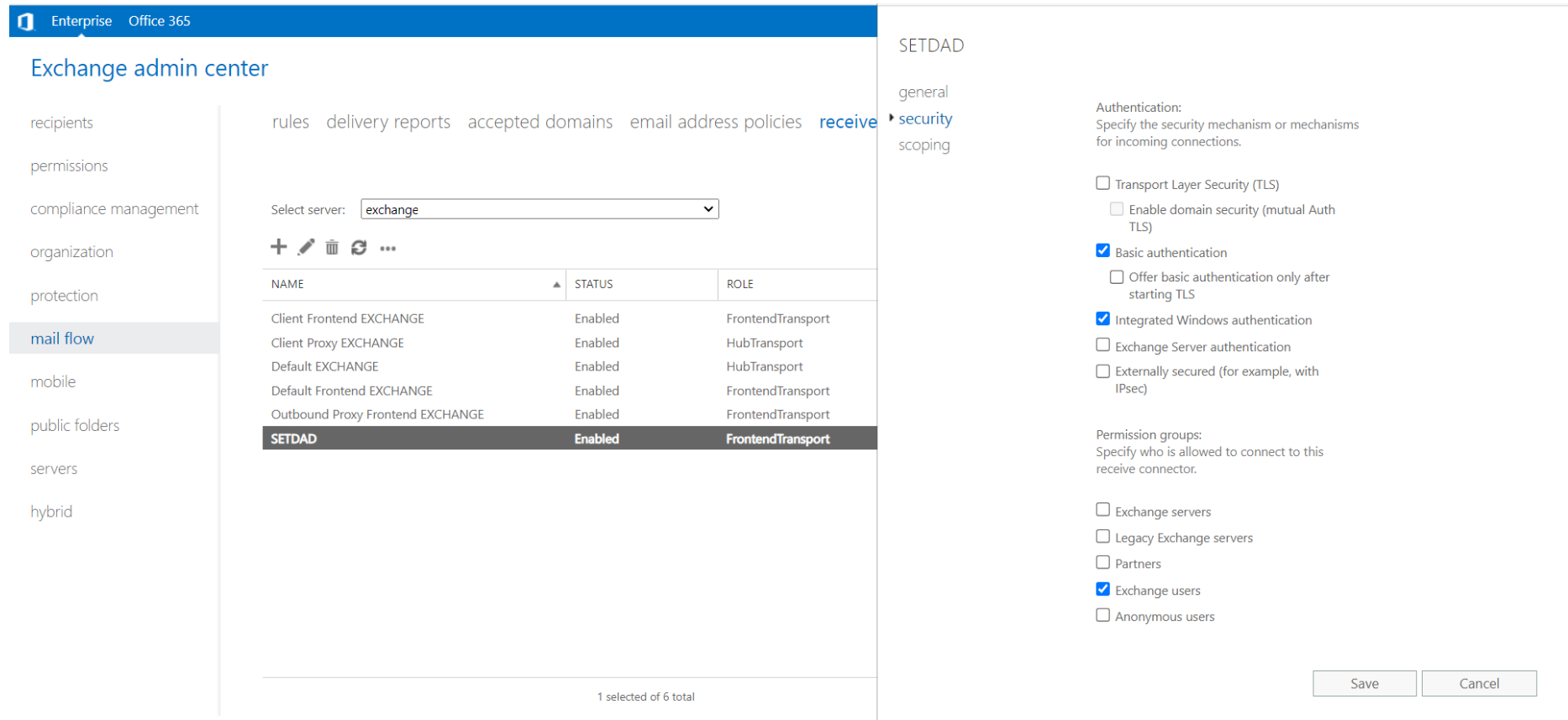Click the Office logo icon
This screenshot has width=1568, height=720.
[x=25, y=21]
